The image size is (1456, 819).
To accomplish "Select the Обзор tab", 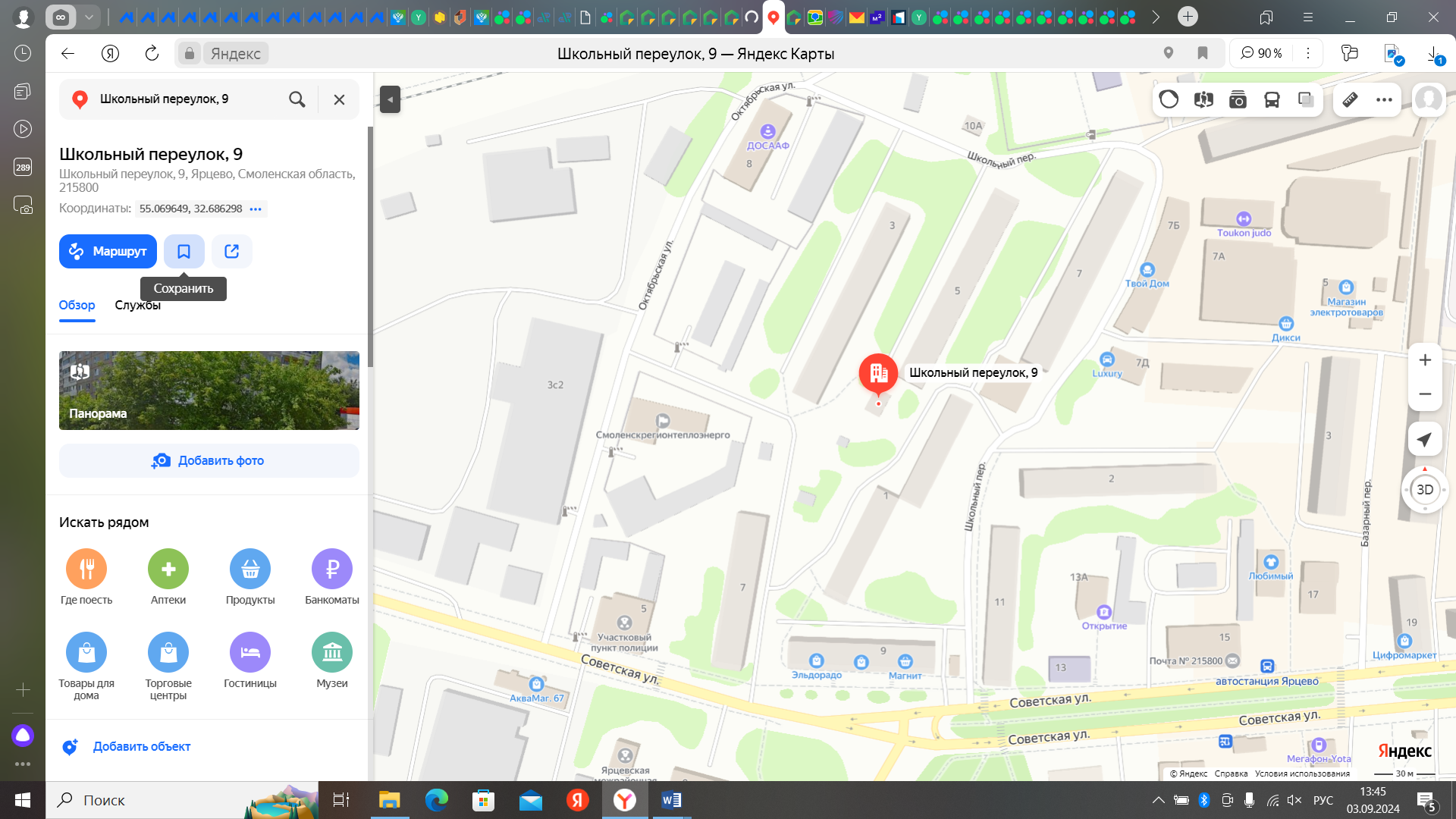I will (77, 306).
